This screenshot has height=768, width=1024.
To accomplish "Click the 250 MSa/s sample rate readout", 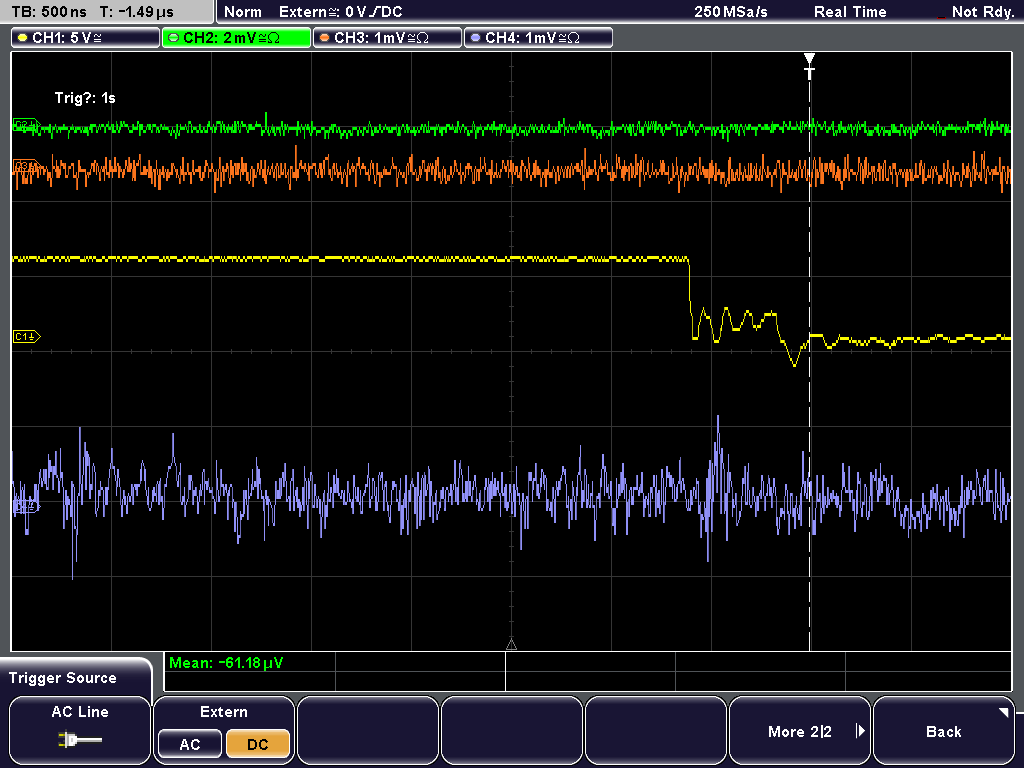I will [x=731, y=12].
